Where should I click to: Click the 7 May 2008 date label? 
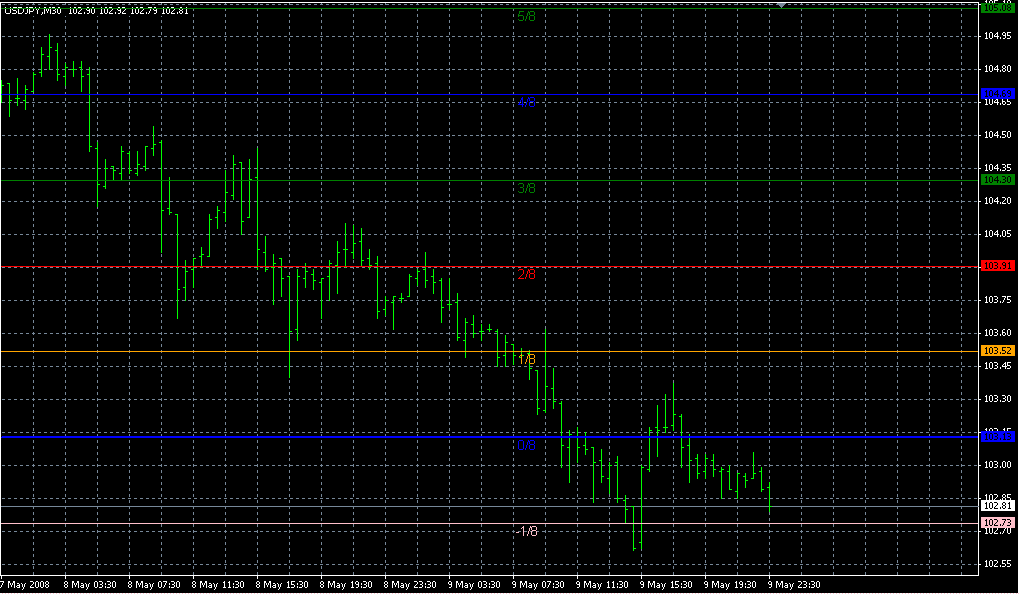coord(25,585)
